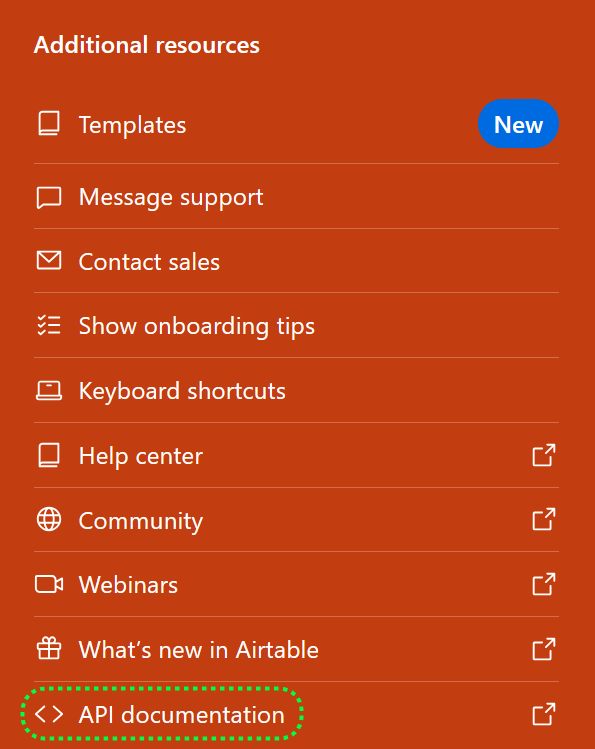Click the Help center book icon
This screenshot has height=749, width=595.
(49, 455)
